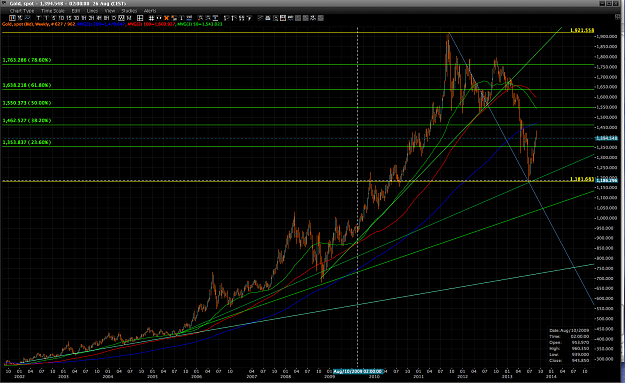
Task: Open the View menu
Action: (x=110, y=11)
